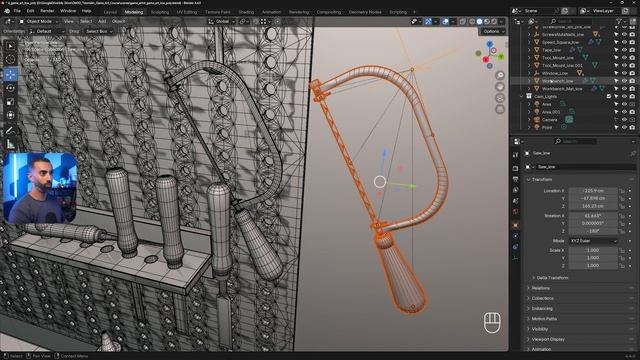This screenshot has height=360, width=640.
Task: Open the viewport Add menu
Action: (x=102, y=21)
